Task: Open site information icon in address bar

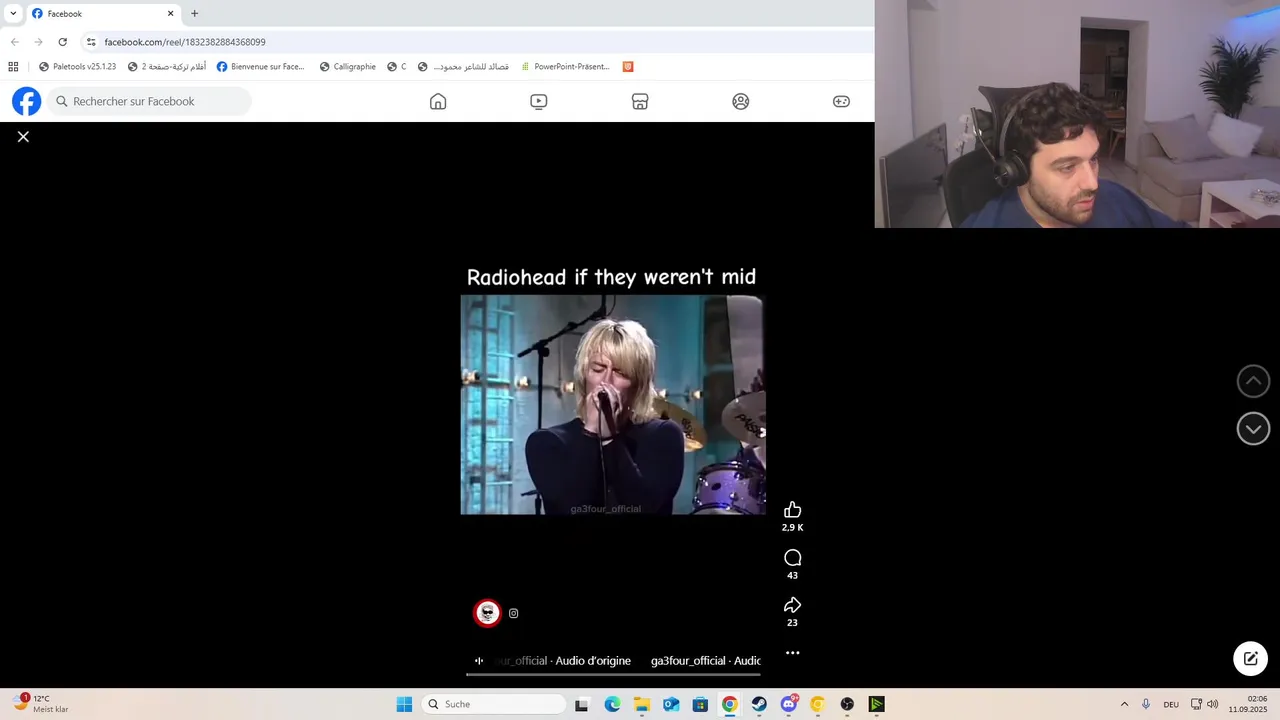Action: (91, 42)
